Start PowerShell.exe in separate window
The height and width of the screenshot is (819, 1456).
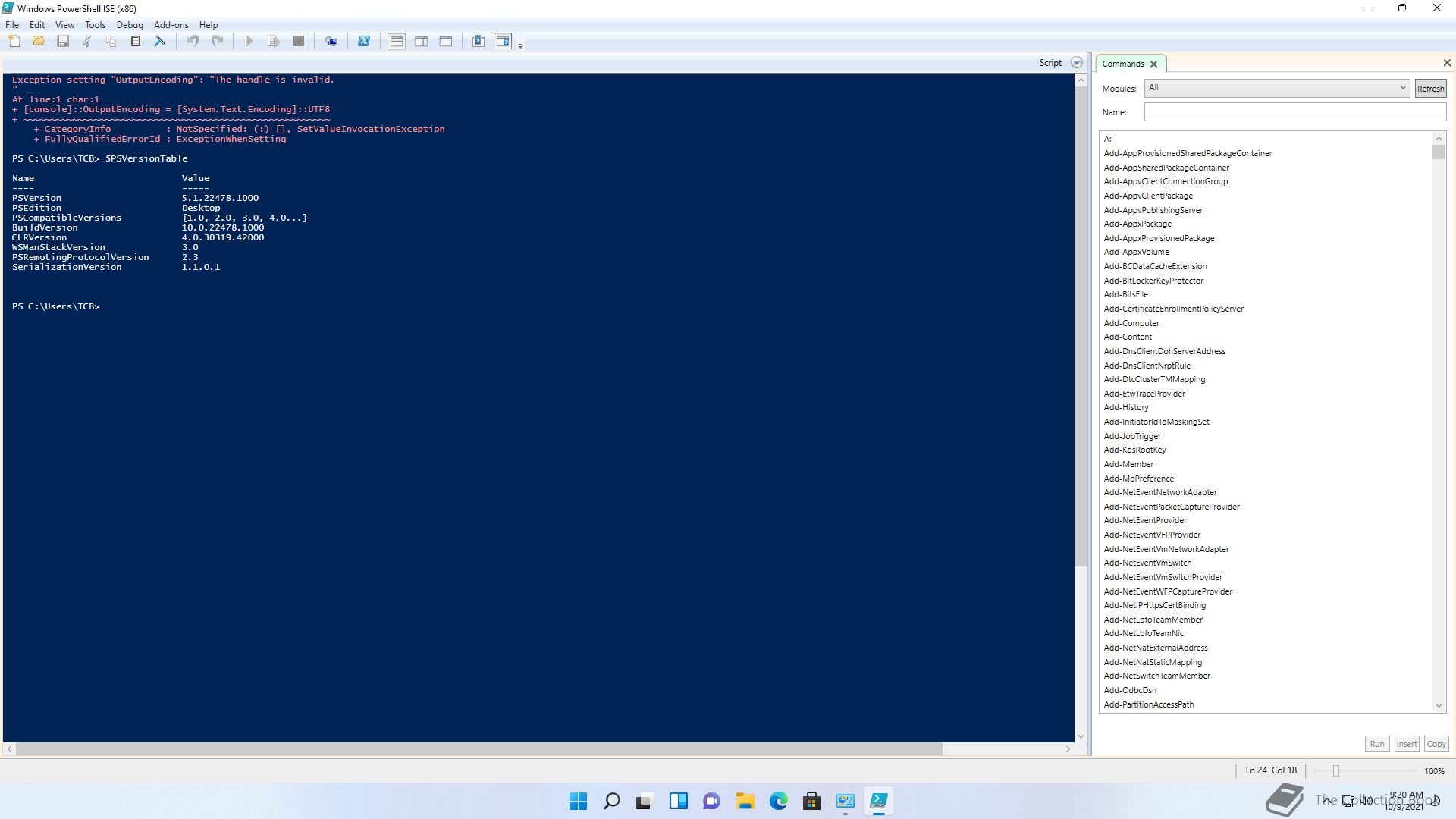(x=364, y=42)
